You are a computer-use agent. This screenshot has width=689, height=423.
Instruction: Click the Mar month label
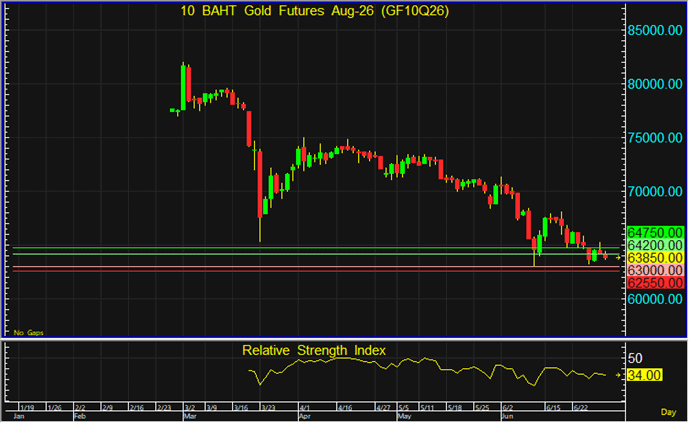click(189, 416)
